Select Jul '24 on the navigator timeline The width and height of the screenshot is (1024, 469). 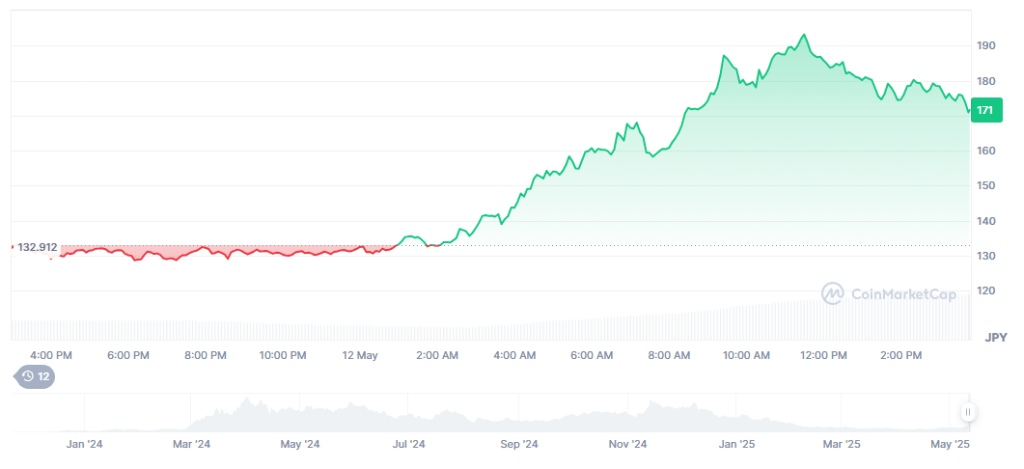point(408,443)
